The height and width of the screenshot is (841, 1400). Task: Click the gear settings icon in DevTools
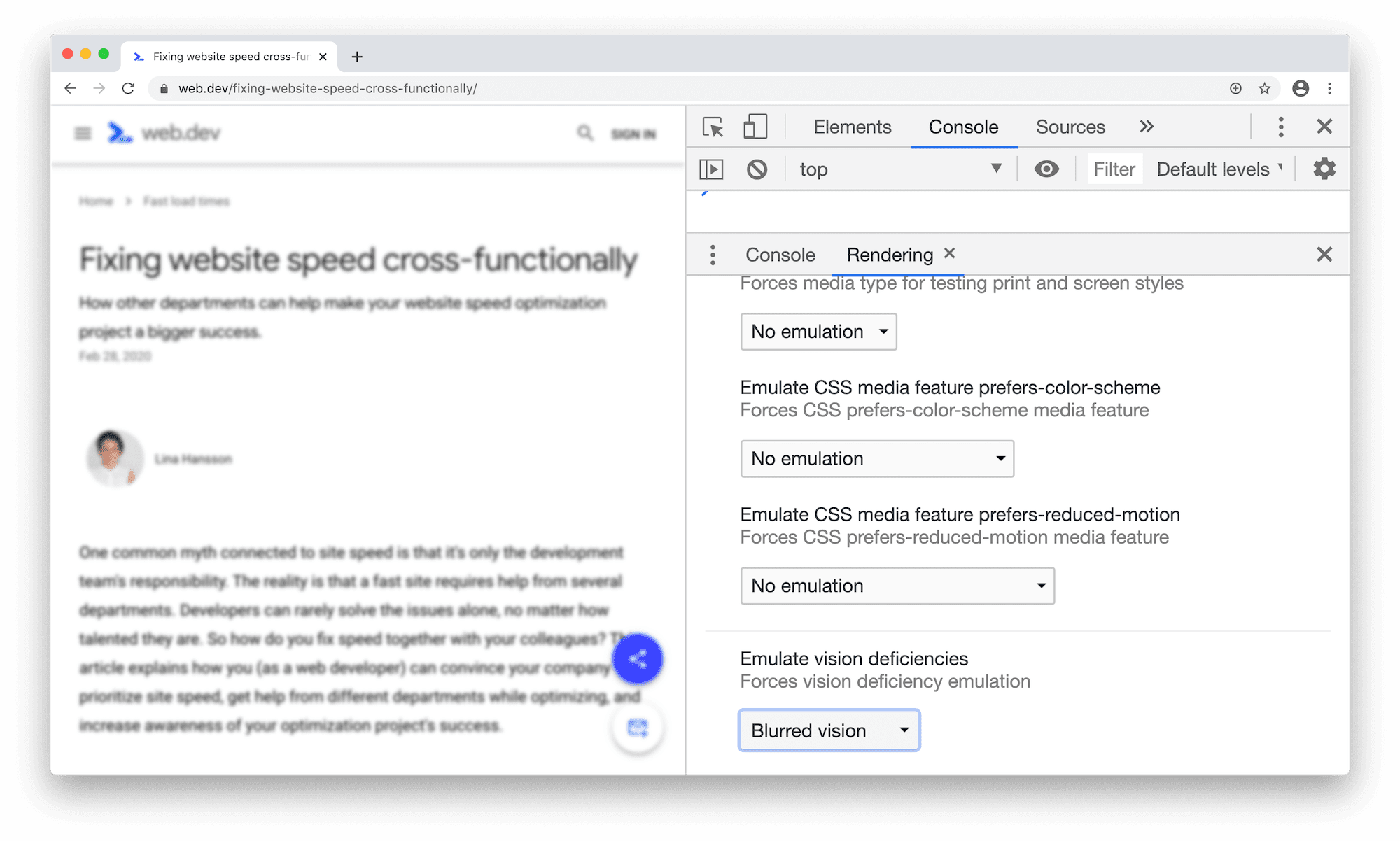[1325, 168]
